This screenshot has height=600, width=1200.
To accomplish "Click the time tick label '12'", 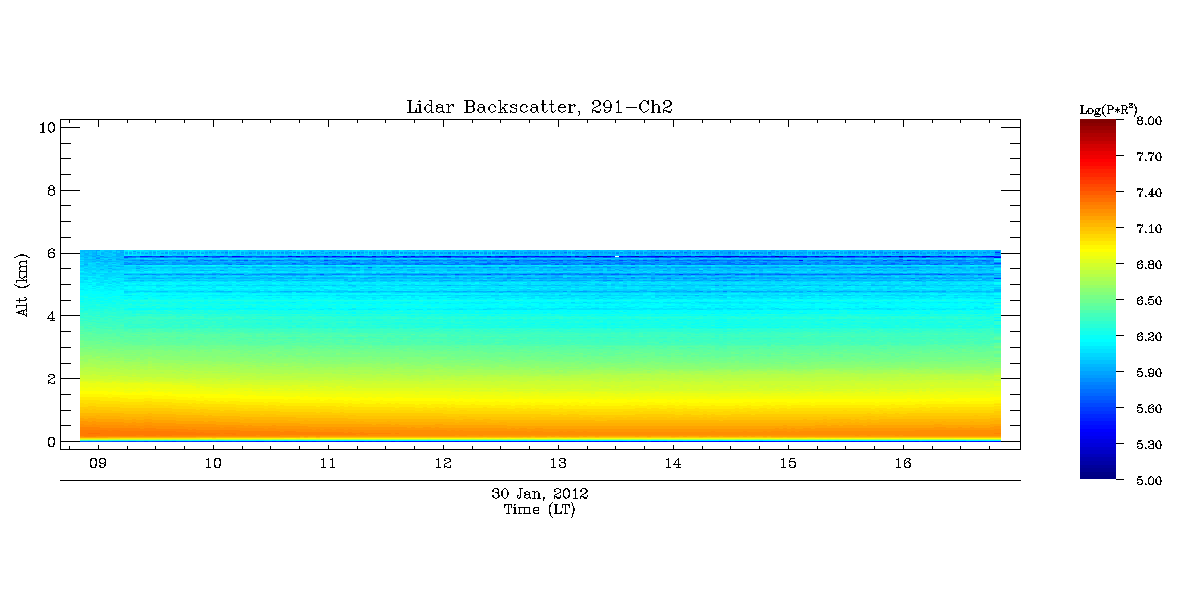I will click(x=443, y=464).
